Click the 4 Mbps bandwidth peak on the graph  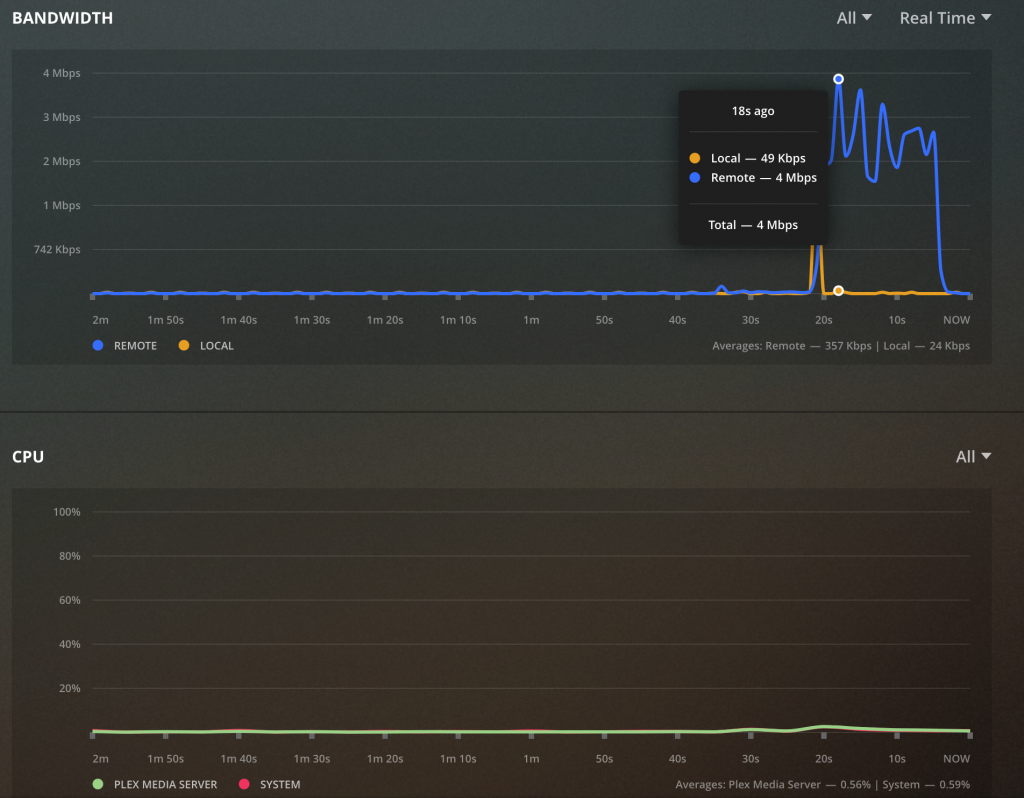[x=838, y=77]
